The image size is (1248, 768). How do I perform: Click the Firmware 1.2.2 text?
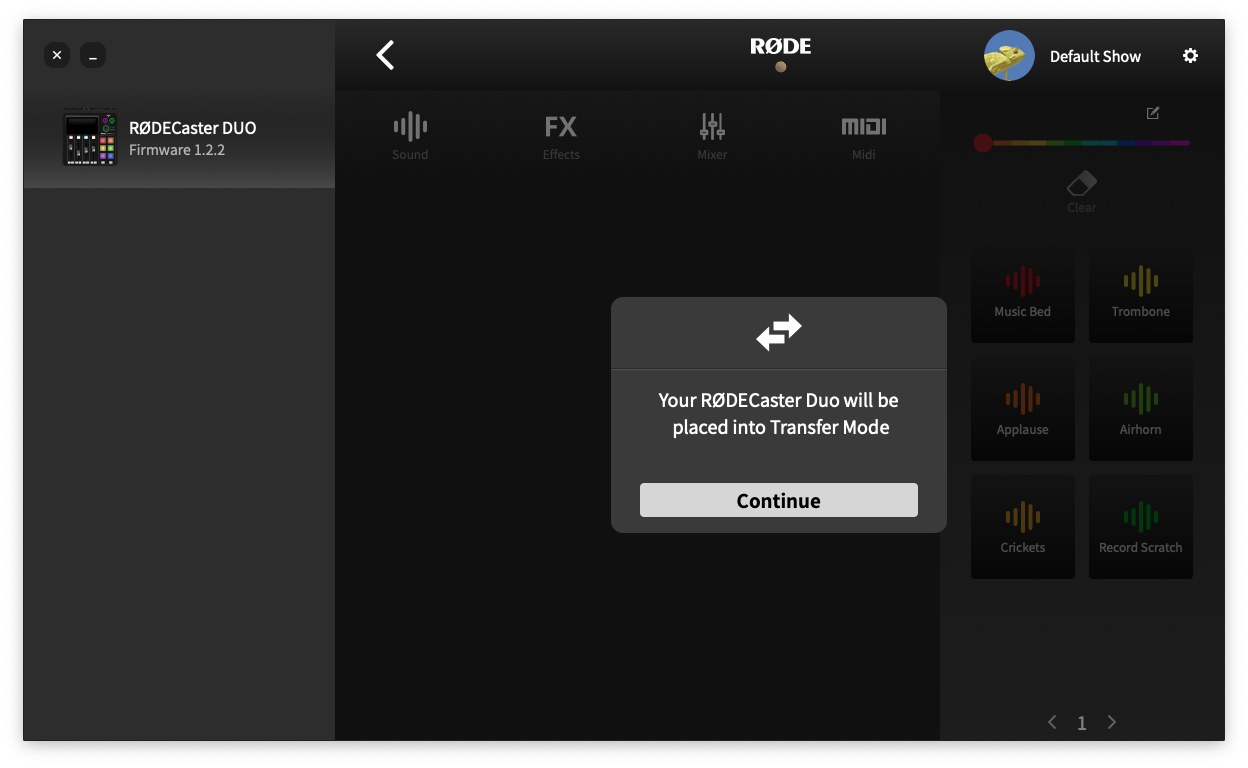pyautogui.click(x=177, y=150)
